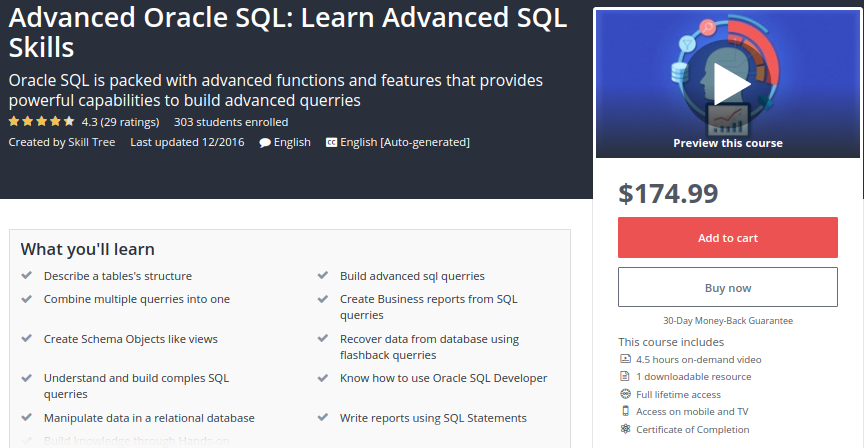864x448 pixels.
Task: Click the Full lifetime access icon
Action: (625, 393)
